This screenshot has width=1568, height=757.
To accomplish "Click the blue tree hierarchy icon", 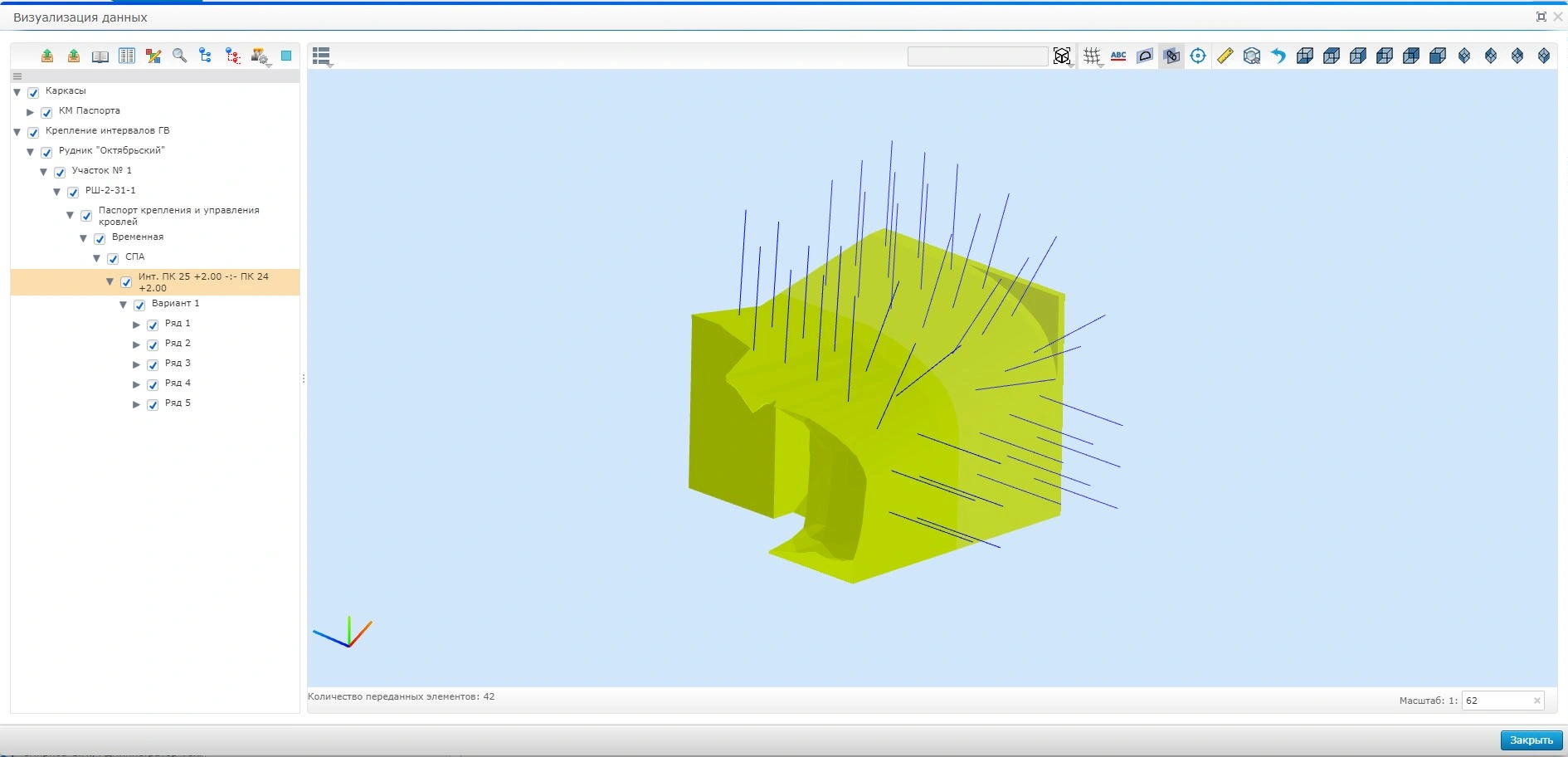I will (206, 56).
